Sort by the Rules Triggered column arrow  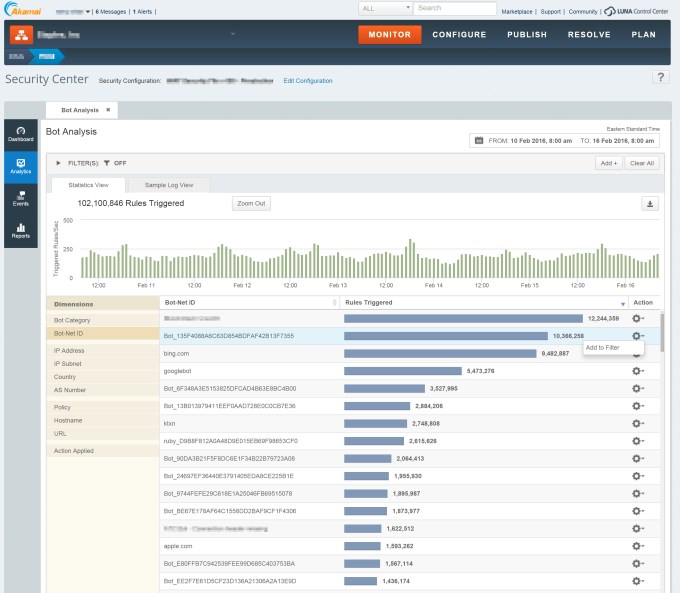click(x=622, y=302)
